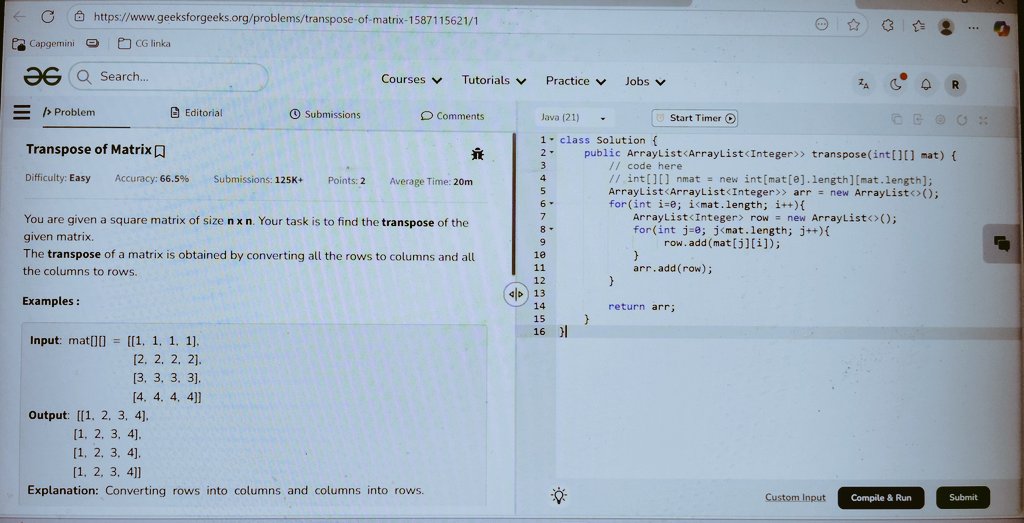This screenshot has width=1024, height=523.
Task: Submit the solution
Action: click(x=963, y=498)
